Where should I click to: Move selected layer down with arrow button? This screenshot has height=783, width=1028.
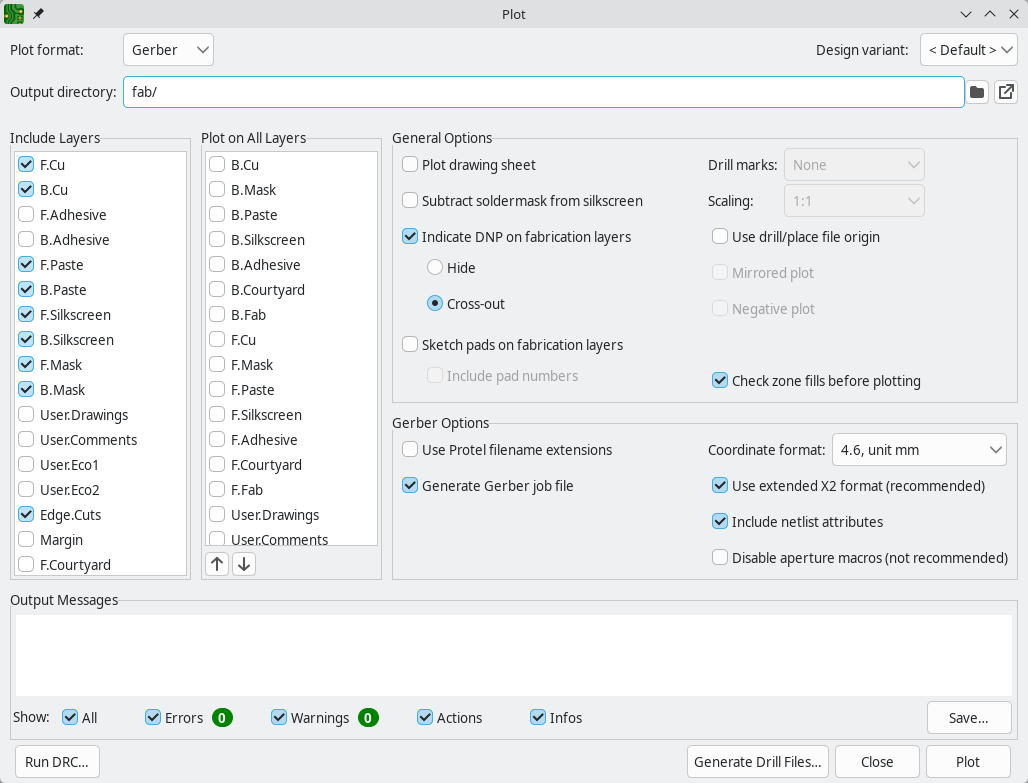tap(244, 564)
